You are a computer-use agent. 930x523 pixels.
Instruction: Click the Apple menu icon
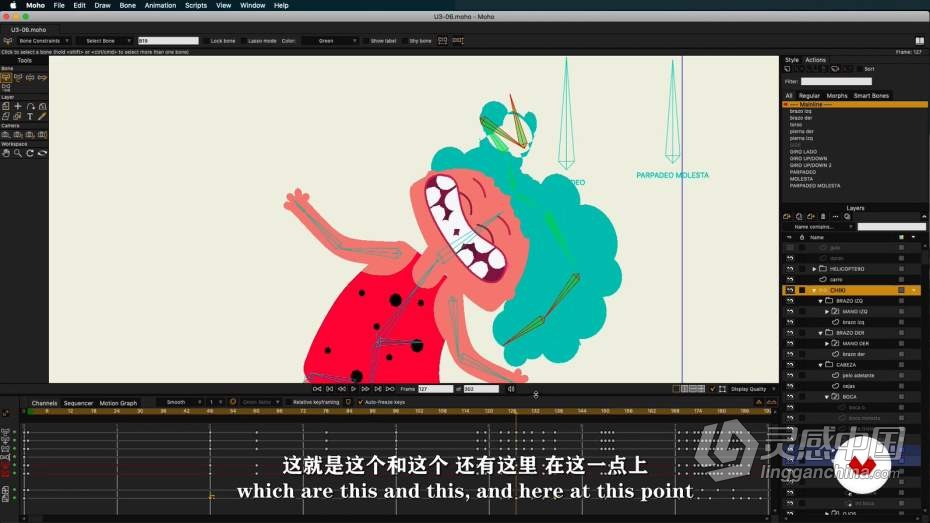point(13,5)
